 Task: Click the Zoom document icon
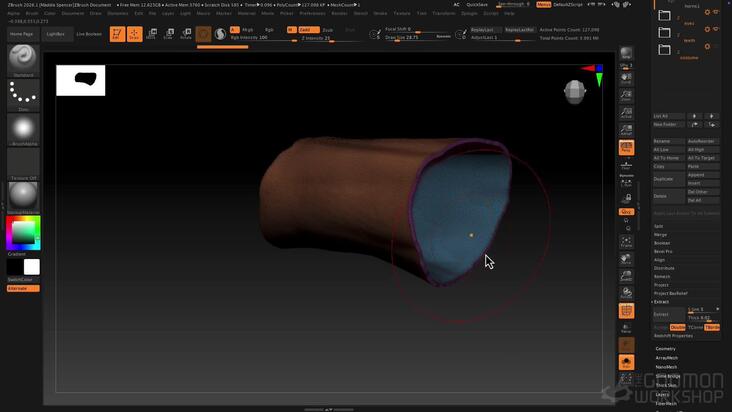[626, 95]
